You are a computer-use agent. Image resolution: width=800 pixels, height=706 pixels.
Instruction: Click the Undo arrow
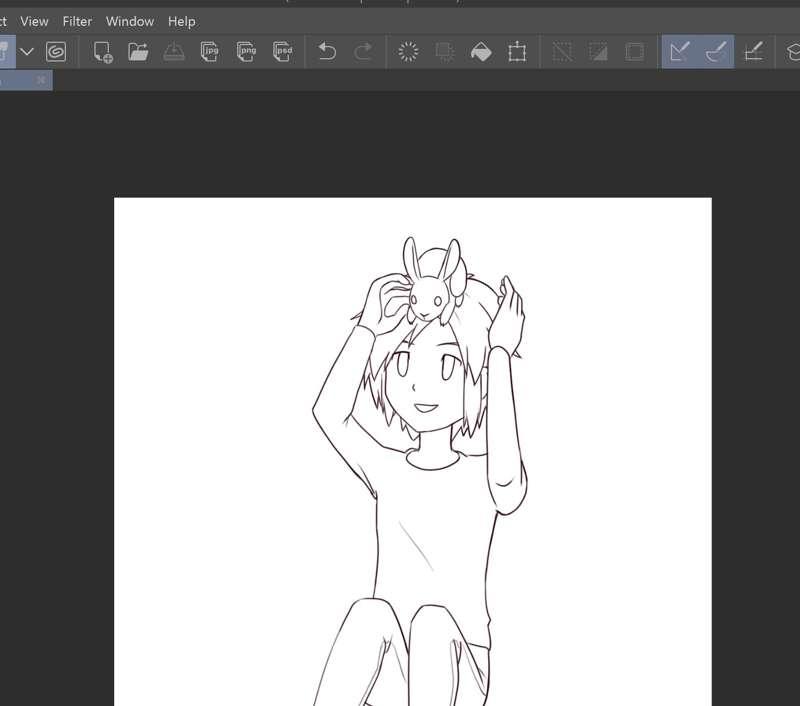pos(327,52)
